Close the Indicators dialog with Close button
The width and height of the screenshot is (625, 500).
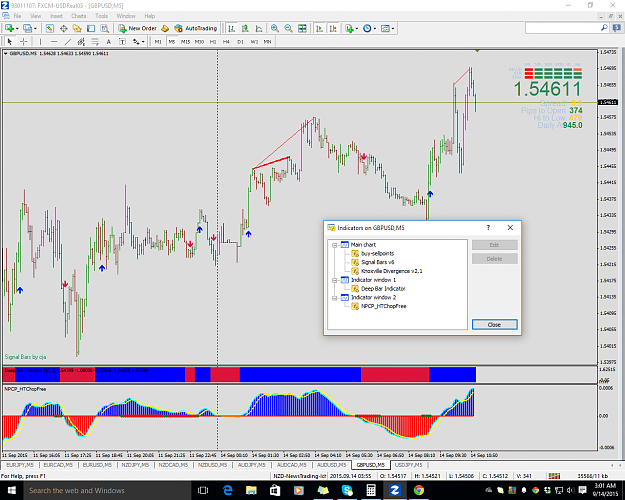coord(494,325)
